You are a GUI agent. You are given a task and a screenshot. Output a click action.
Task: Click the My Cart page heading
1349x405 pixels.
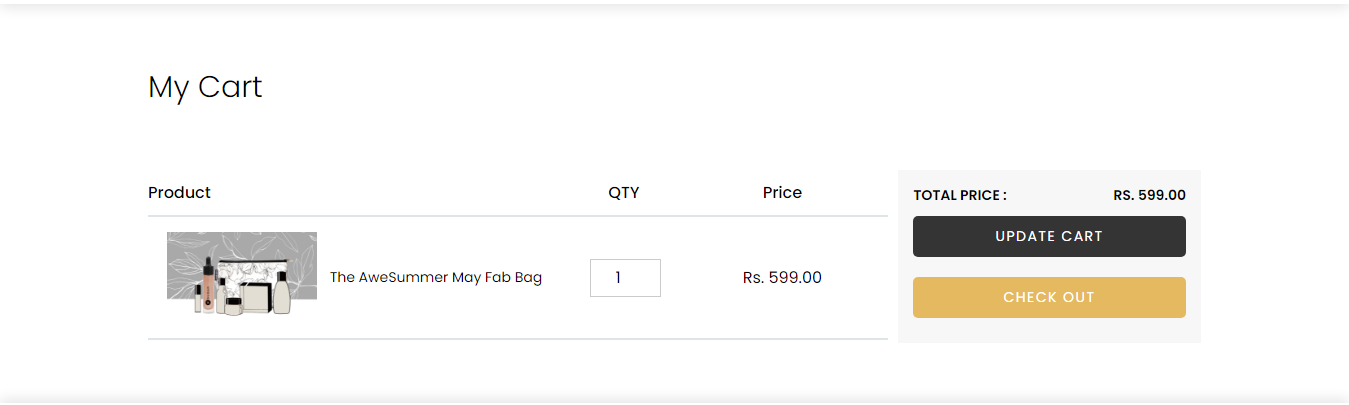[205, 87]
